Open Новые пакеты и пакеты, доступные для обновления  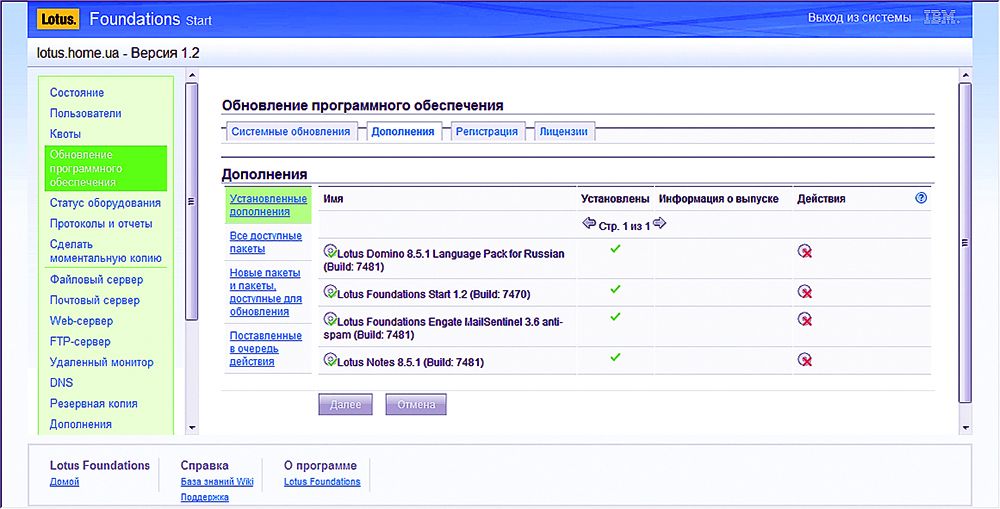(265, 292)
